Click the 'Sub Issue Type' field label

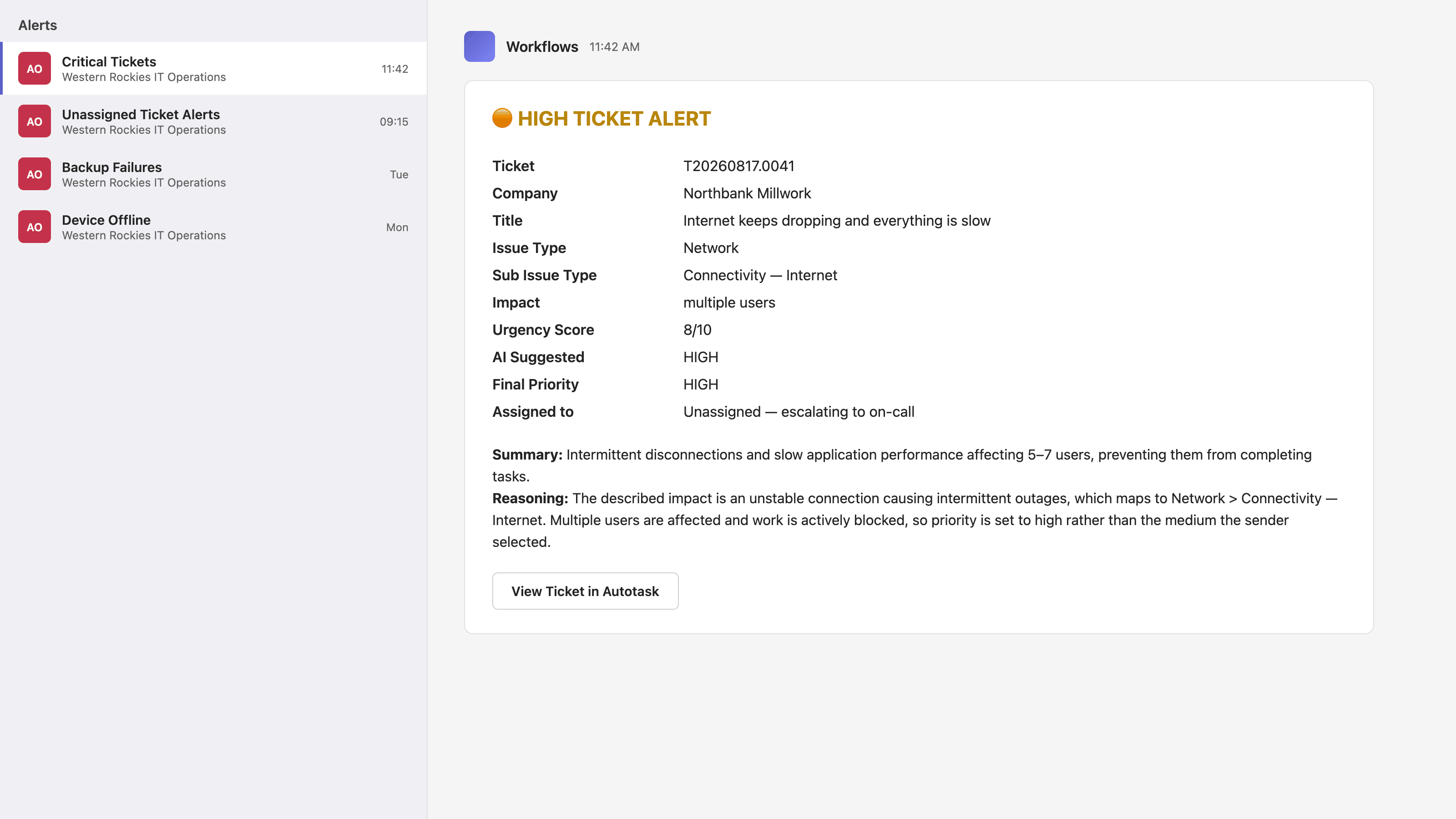point(544,275)
